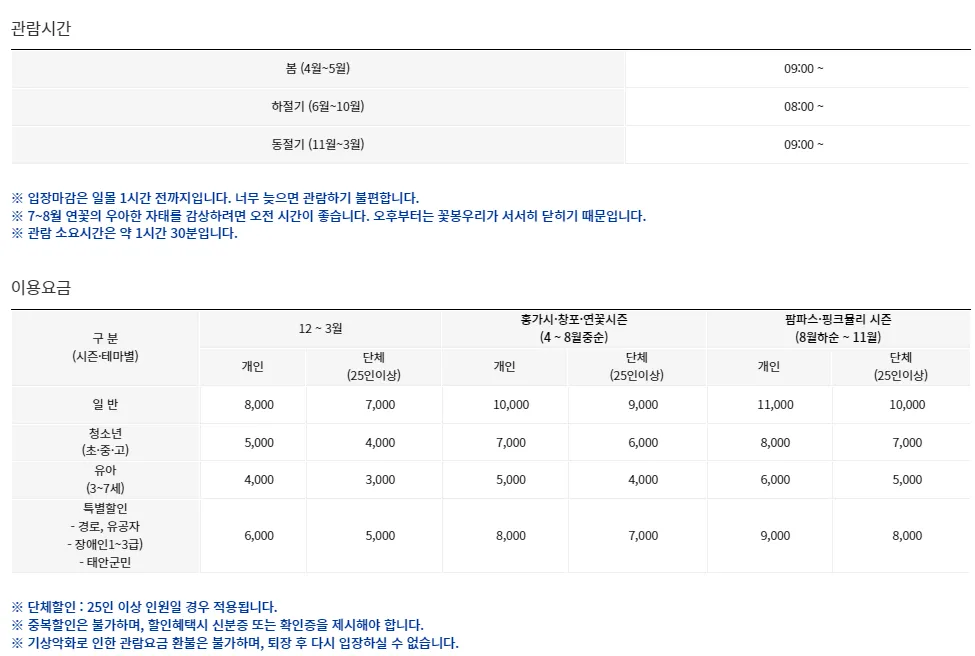
Task: Click the 09:00 ~ time for 봄 season
Action: pos(803,68)
